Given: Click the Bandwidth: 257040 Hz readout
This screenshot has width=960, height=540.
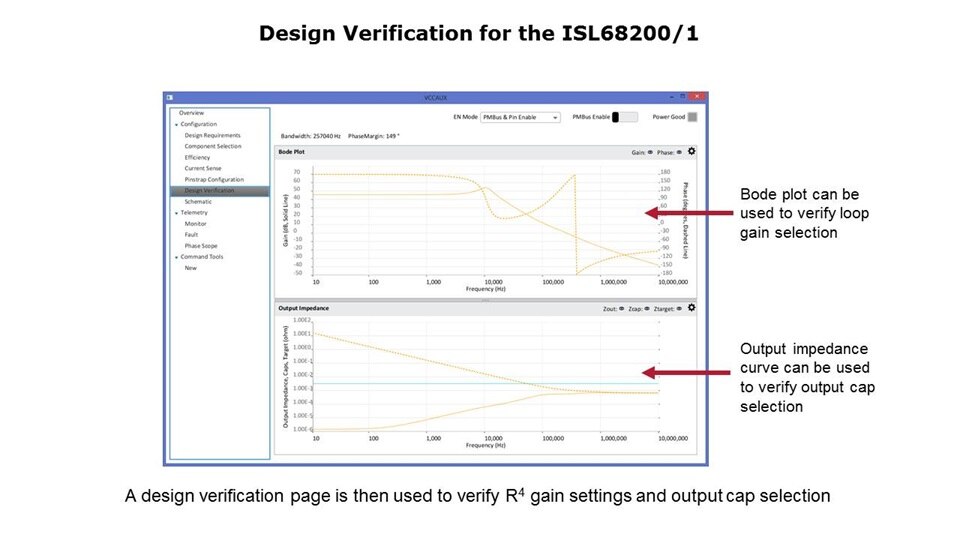Looking at the screenshot, I should click(x=310, y=136).
